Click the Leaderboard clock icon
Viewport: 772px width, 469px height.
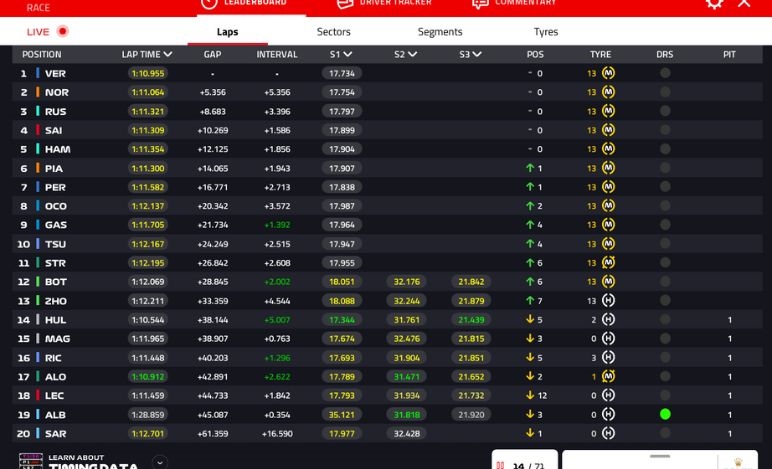point(209,3)
